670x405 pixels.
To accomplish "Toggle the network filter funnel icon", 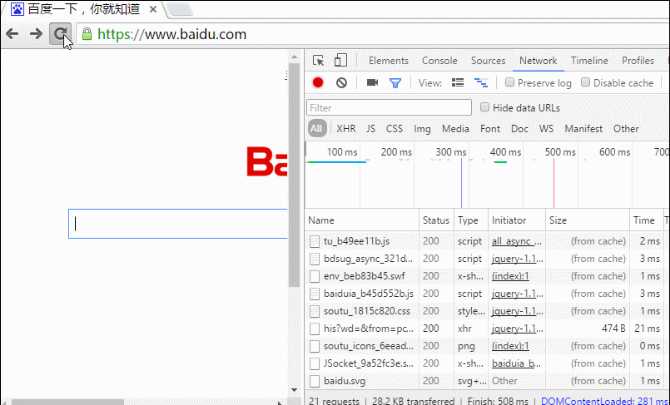I will tap(395, 83).
